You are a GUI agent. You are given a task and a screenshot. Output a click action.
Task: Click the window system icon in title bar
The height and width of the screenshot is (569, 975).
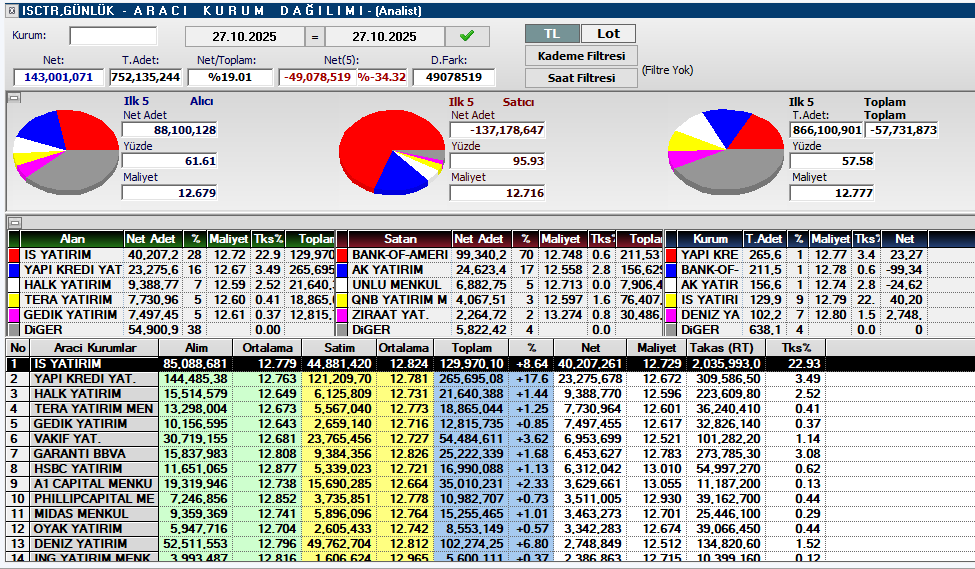(12, 11)
